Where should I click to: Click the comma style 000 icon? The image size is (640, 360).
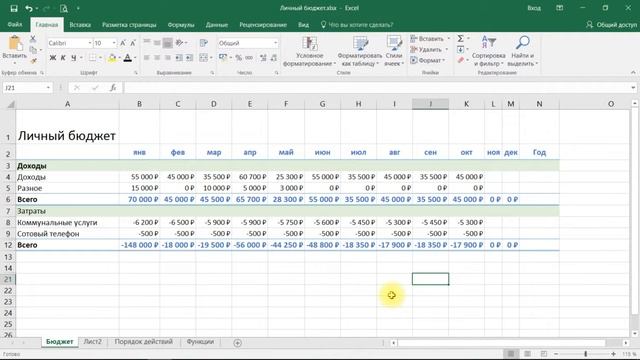click(249, 58)
